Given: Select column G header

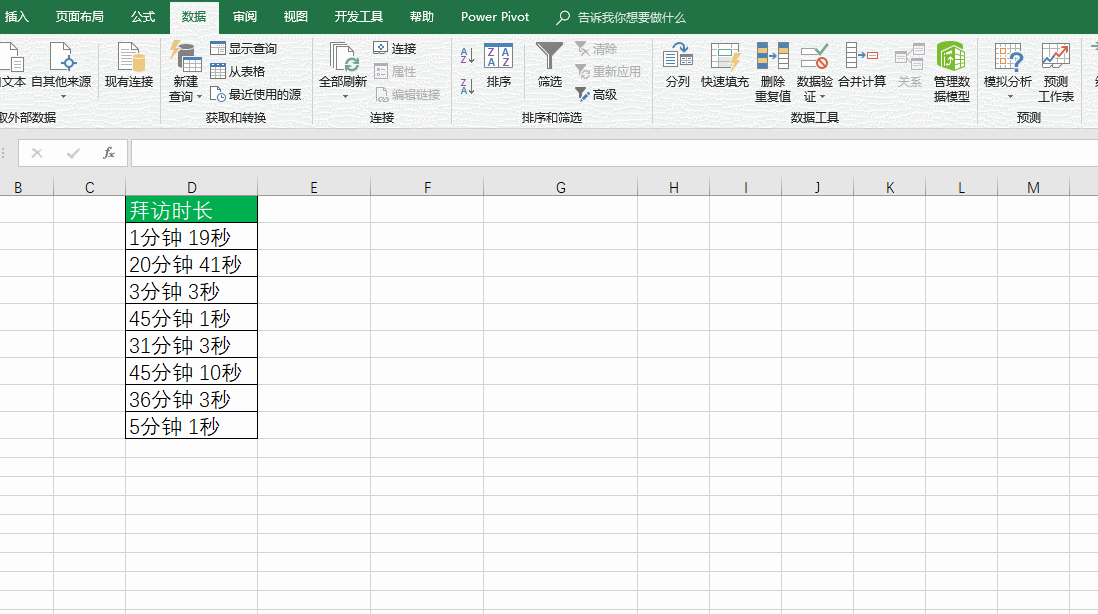Looking at the screenshot, I should (x=560, y=187).
